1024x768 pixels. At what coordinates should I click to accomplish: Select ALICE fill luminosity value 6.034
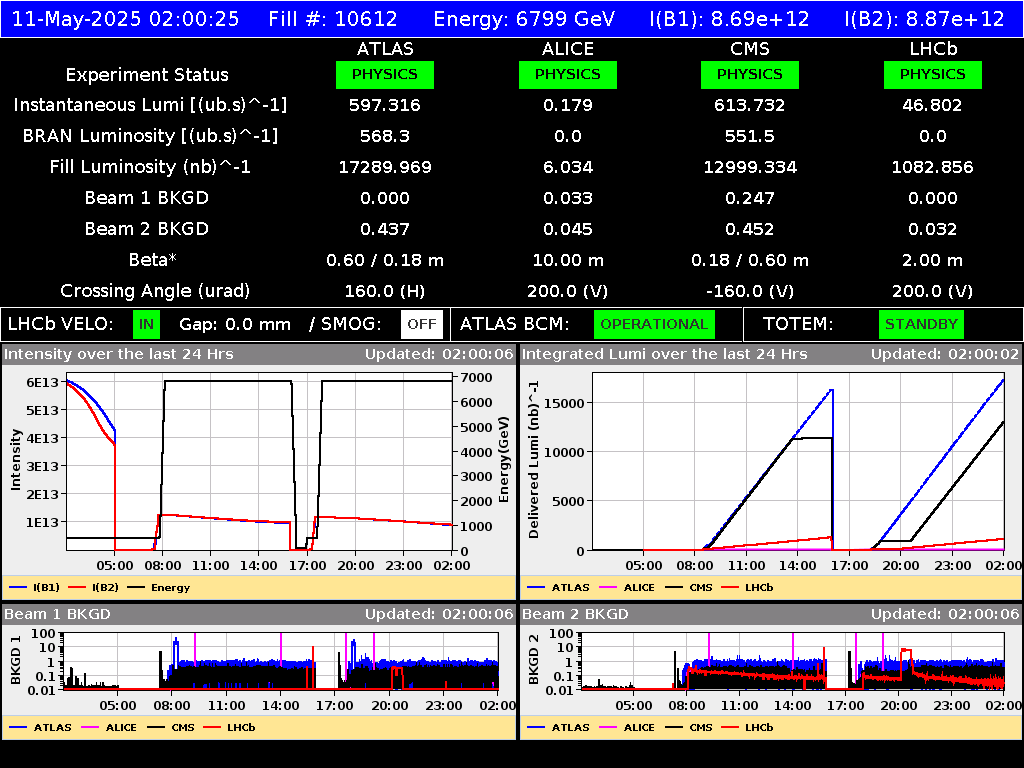pos(568,167)
